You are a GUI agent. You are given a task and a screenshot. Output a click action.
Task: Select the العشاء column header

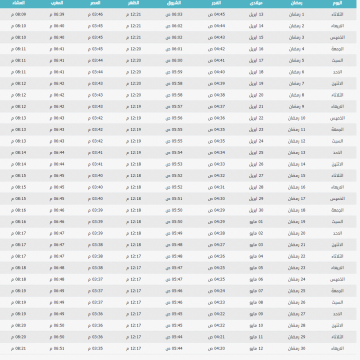point(18,3)
